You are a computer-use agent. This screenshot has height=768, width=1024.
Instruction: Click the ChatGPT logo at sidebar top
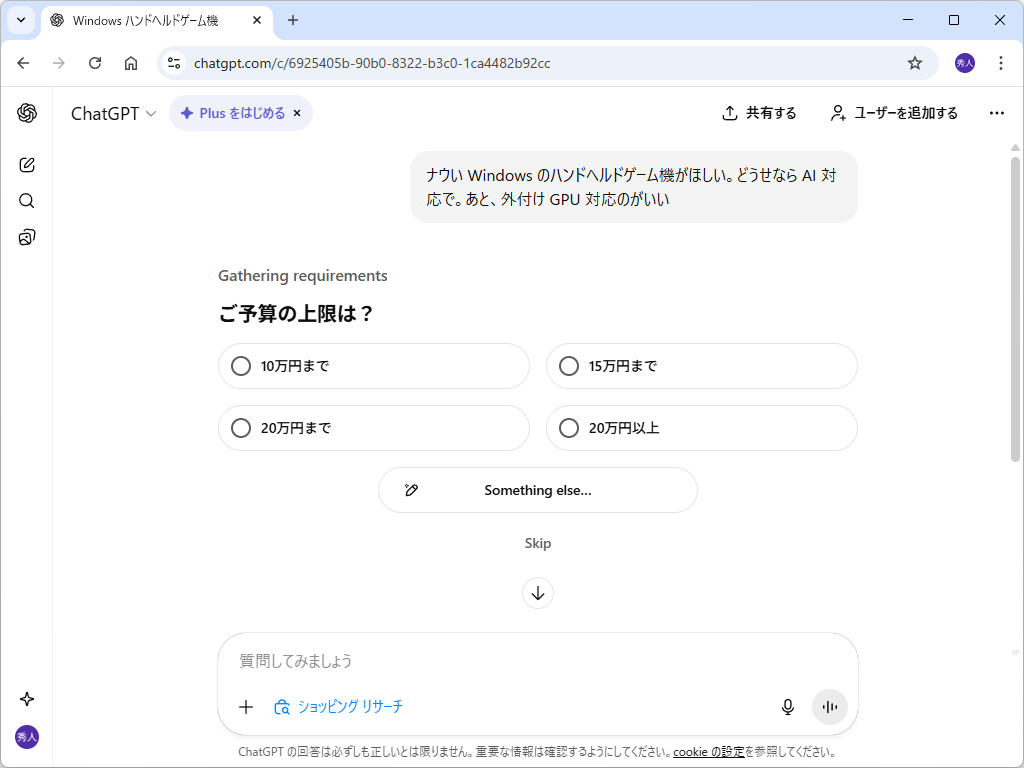coord(26,113)
